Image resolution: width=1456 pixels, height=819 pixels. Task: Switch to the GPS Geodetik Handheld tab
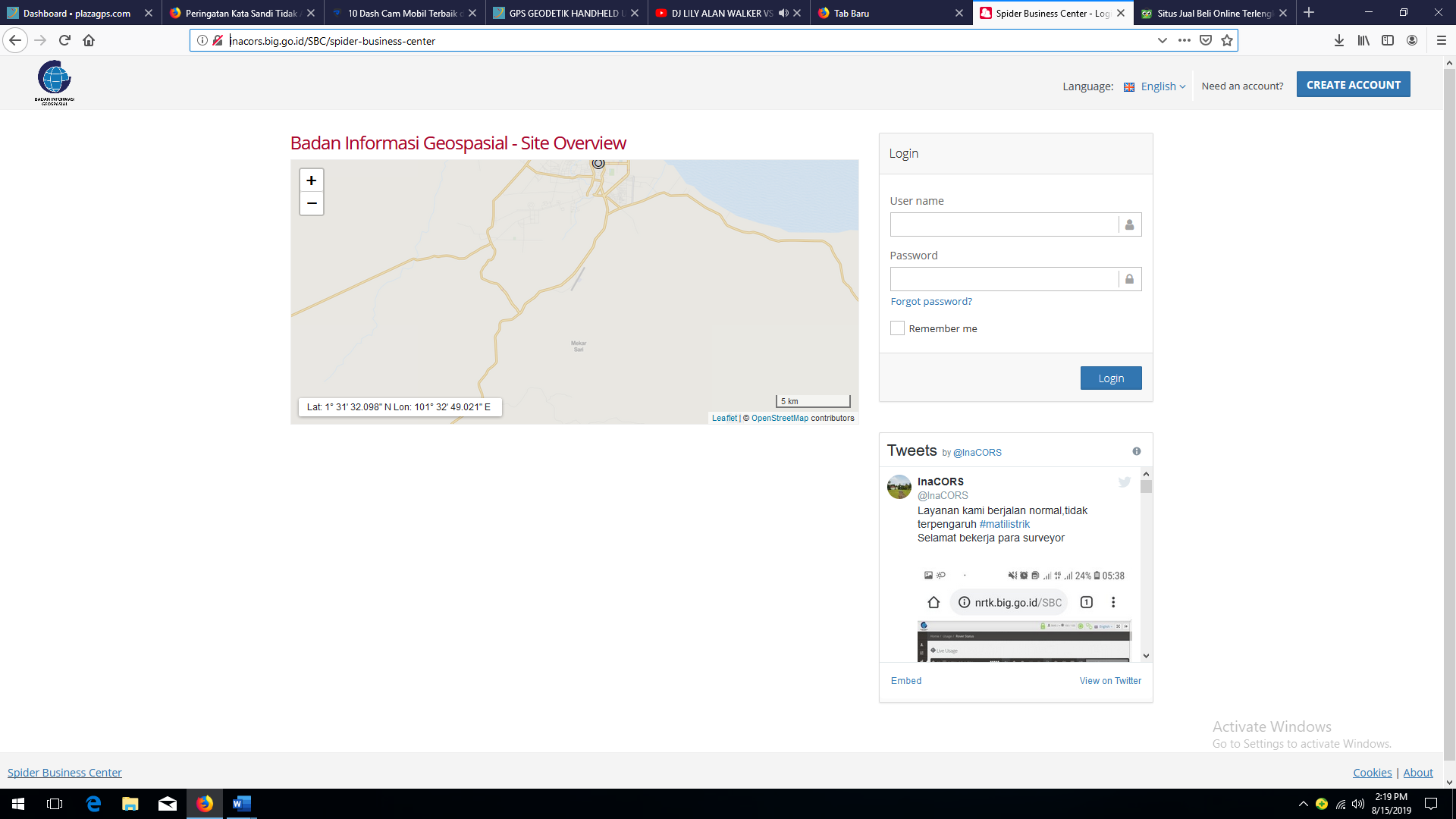coord(565,13)
